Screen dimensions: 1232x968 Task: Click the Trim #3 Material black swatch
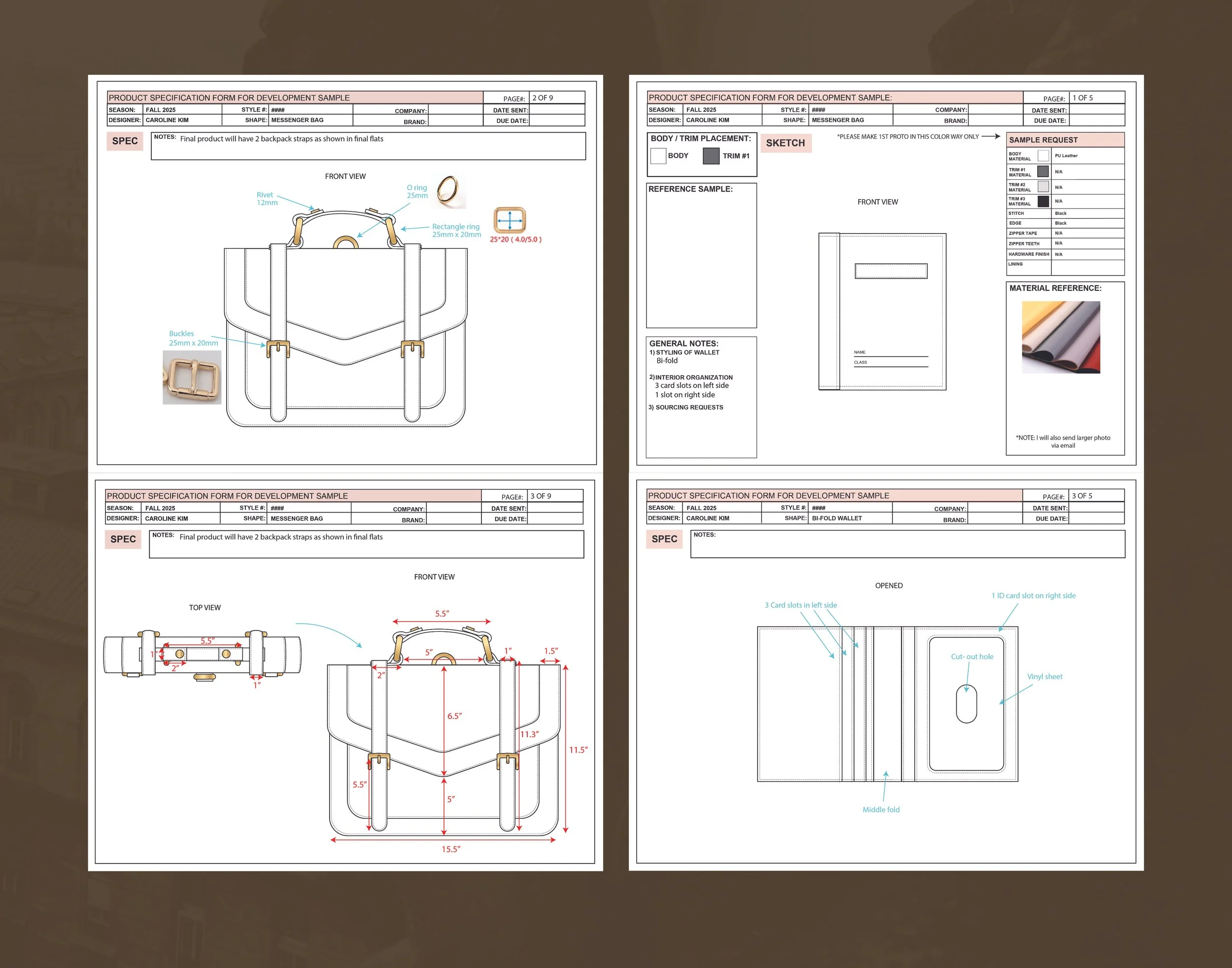tap(1043, 201)
